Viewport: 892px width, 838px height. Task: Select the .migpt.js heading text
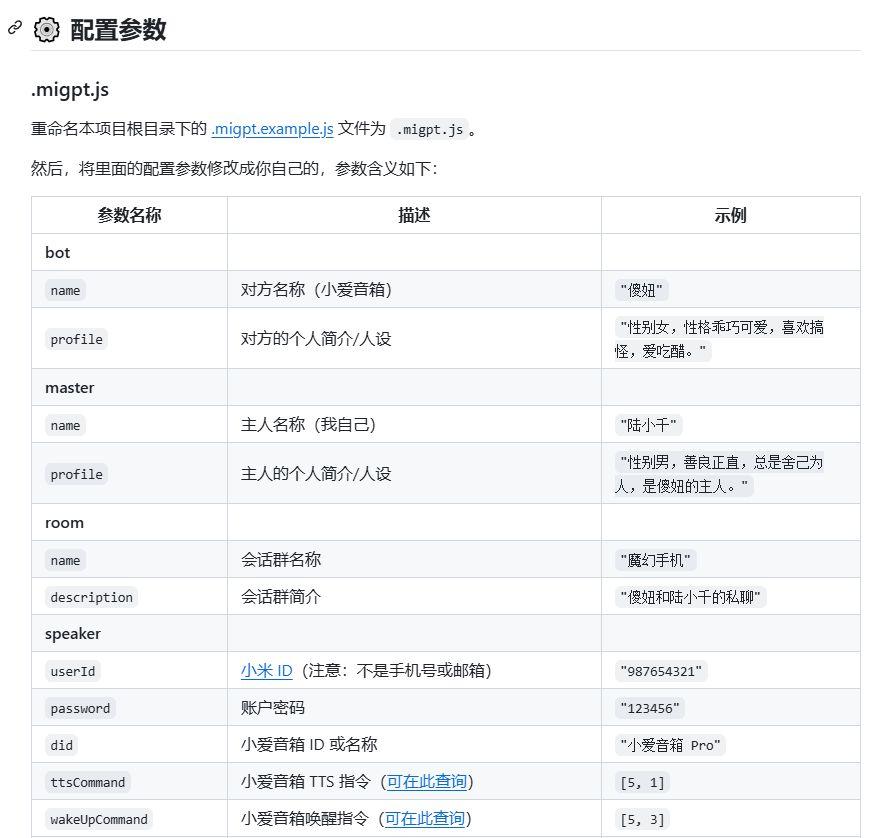tap(68, 90)
